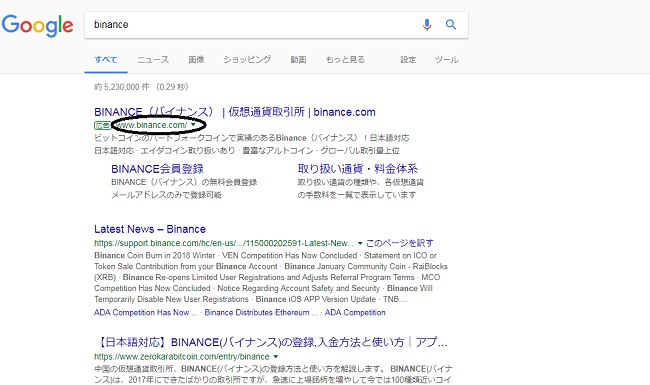The height and width of the screenshot is (385, 650).
Task: Open the BINANCE会員登録 sitelink
Action: [x=157, y=169]
